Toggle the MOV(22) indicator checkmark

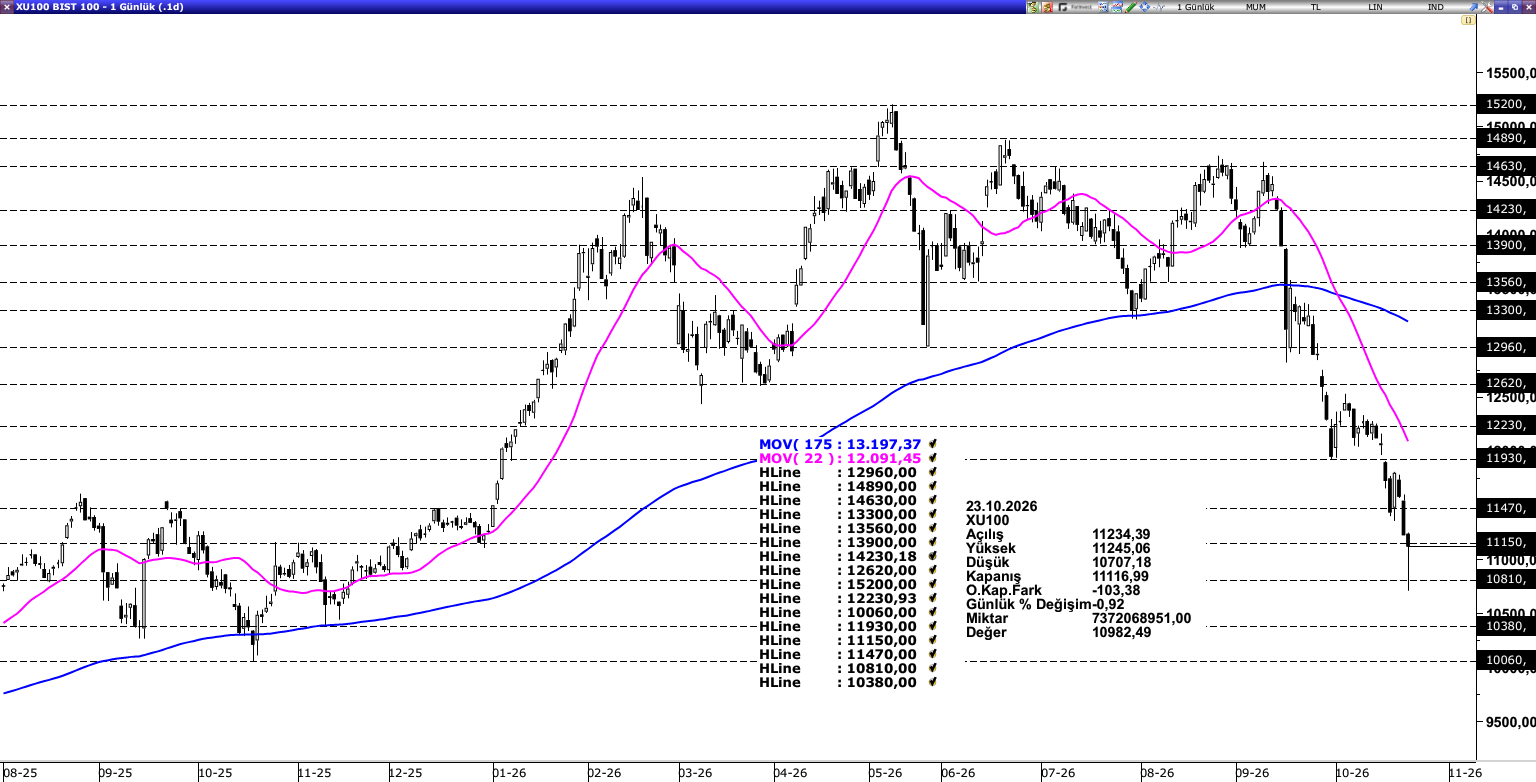point(932,458)
